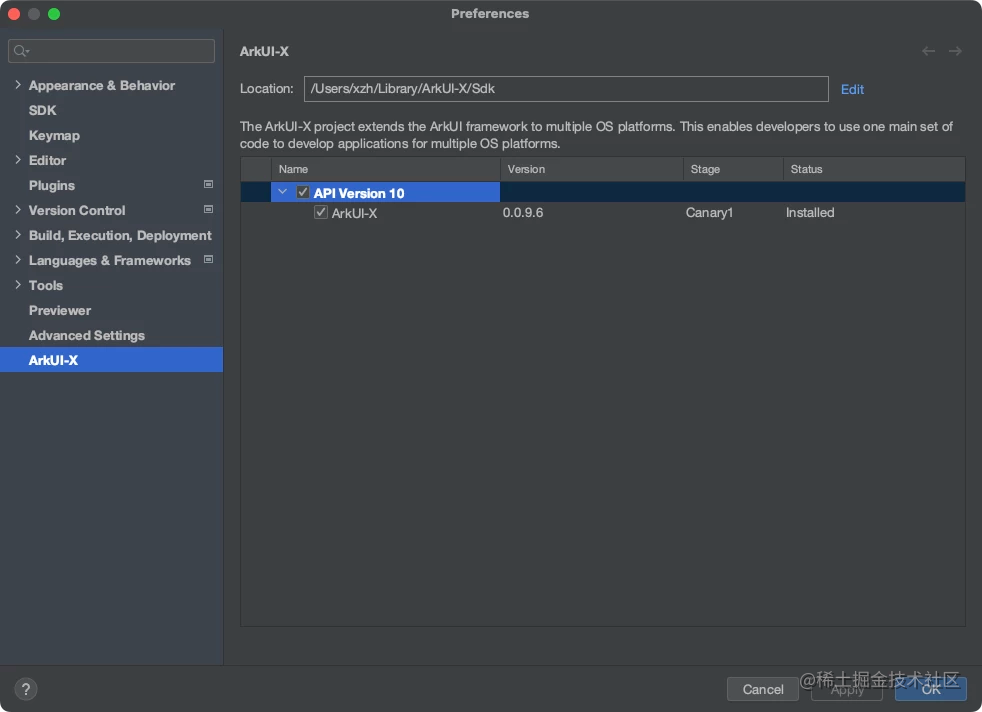The image size is (982, 712).
Task: Open the SDK settings page
Action: coord(43,110)
